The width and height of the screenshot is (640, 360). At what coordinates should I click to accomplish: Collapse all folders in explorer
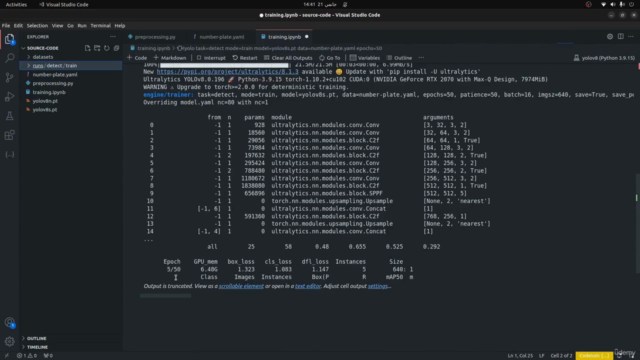[x=116, y=48]
